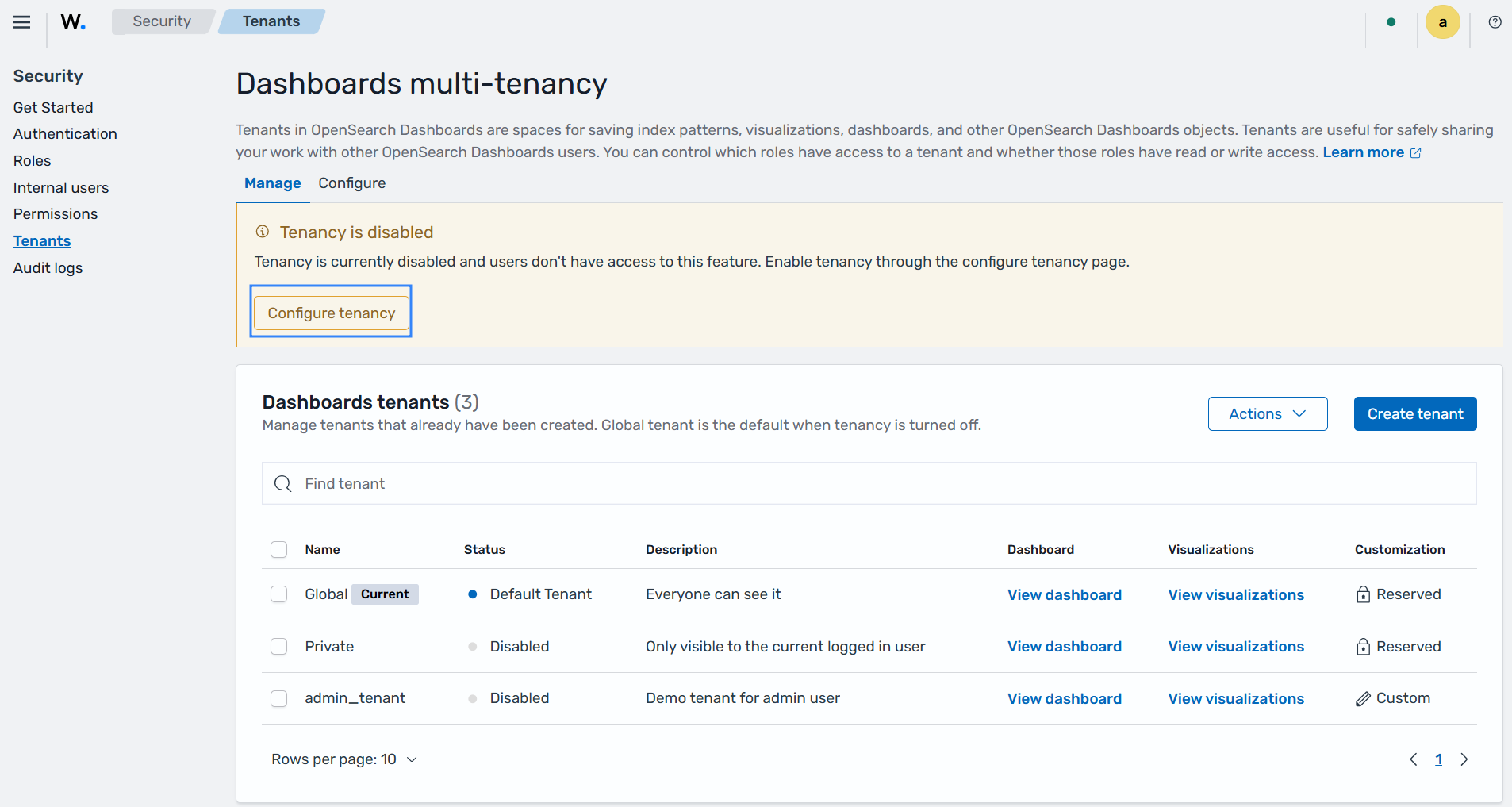This screenshot has height=807, width=1512.
Task: View dashboard for Private tenant
Action: coord(1065,647)
